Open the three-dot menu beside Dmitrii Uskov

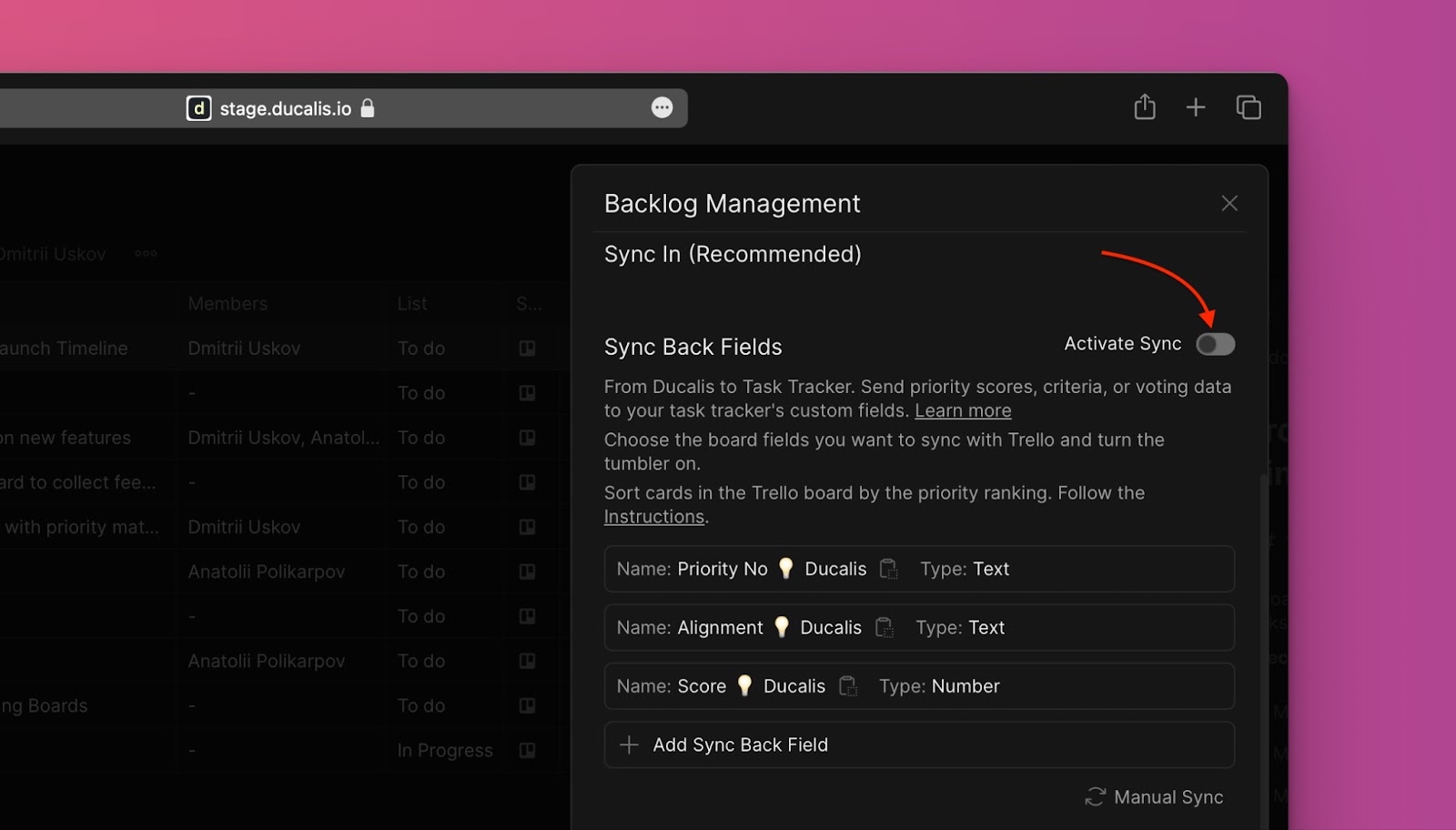(x=146, y=254)
